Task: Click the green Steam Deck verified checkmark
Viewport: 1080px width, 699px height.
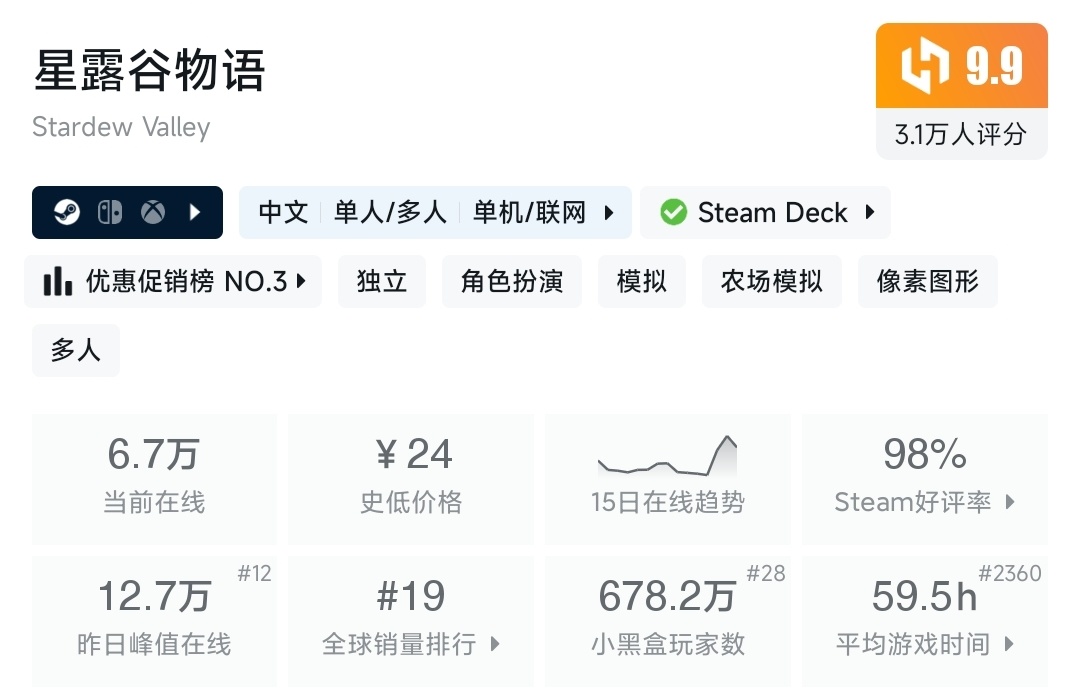Action: [x=674, y=212]
